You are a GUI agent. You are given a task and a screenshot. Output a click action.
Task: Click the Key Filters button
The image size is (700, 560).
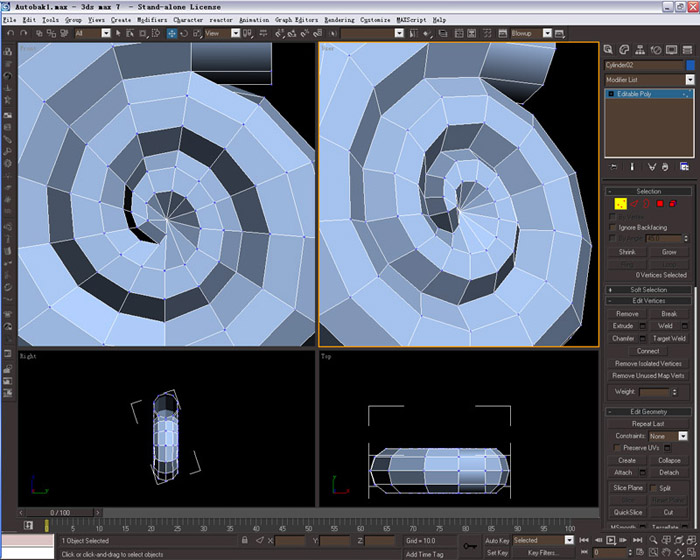coord(543,553)
